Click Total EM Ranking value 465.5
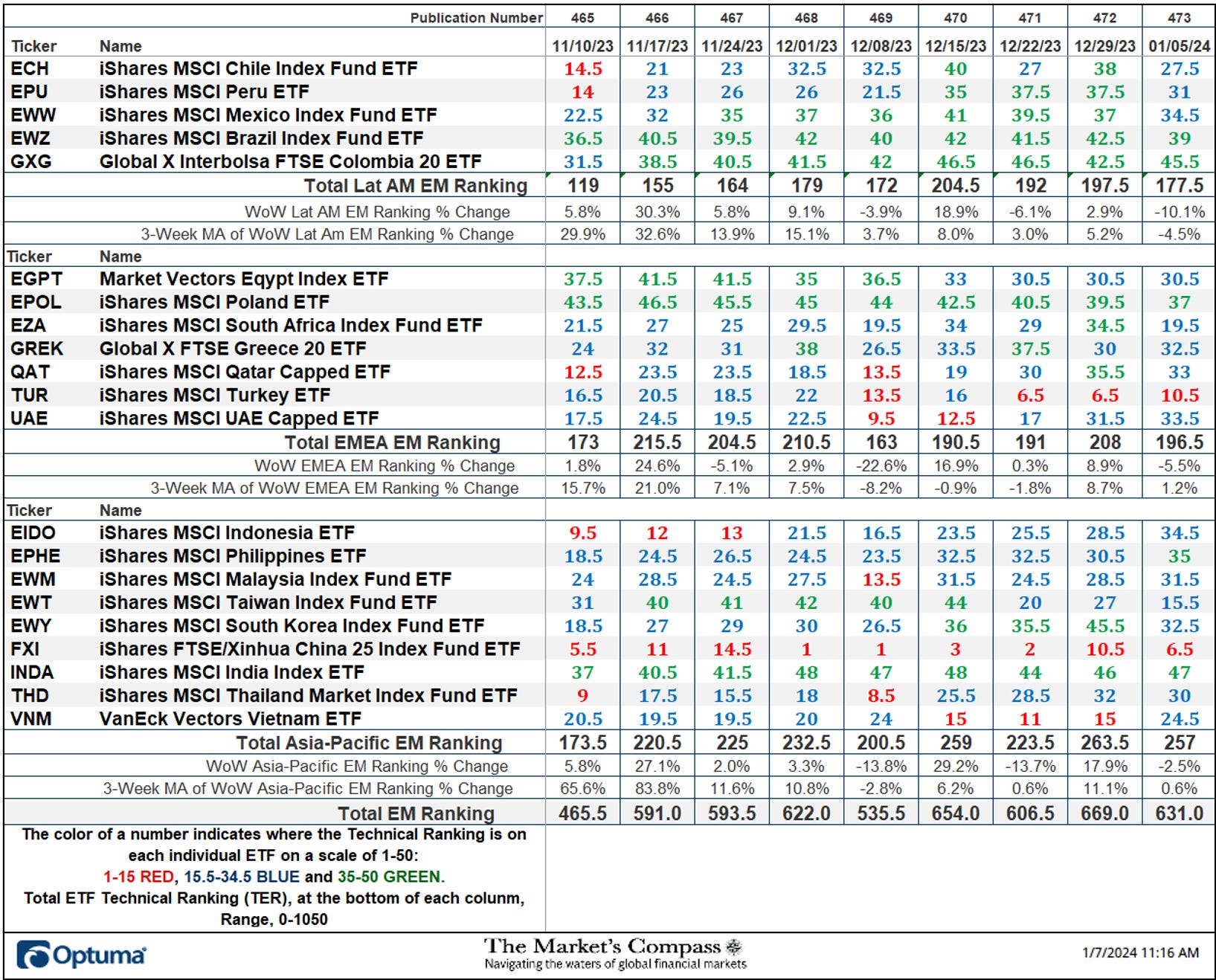1216x980 pixels. 582,813
